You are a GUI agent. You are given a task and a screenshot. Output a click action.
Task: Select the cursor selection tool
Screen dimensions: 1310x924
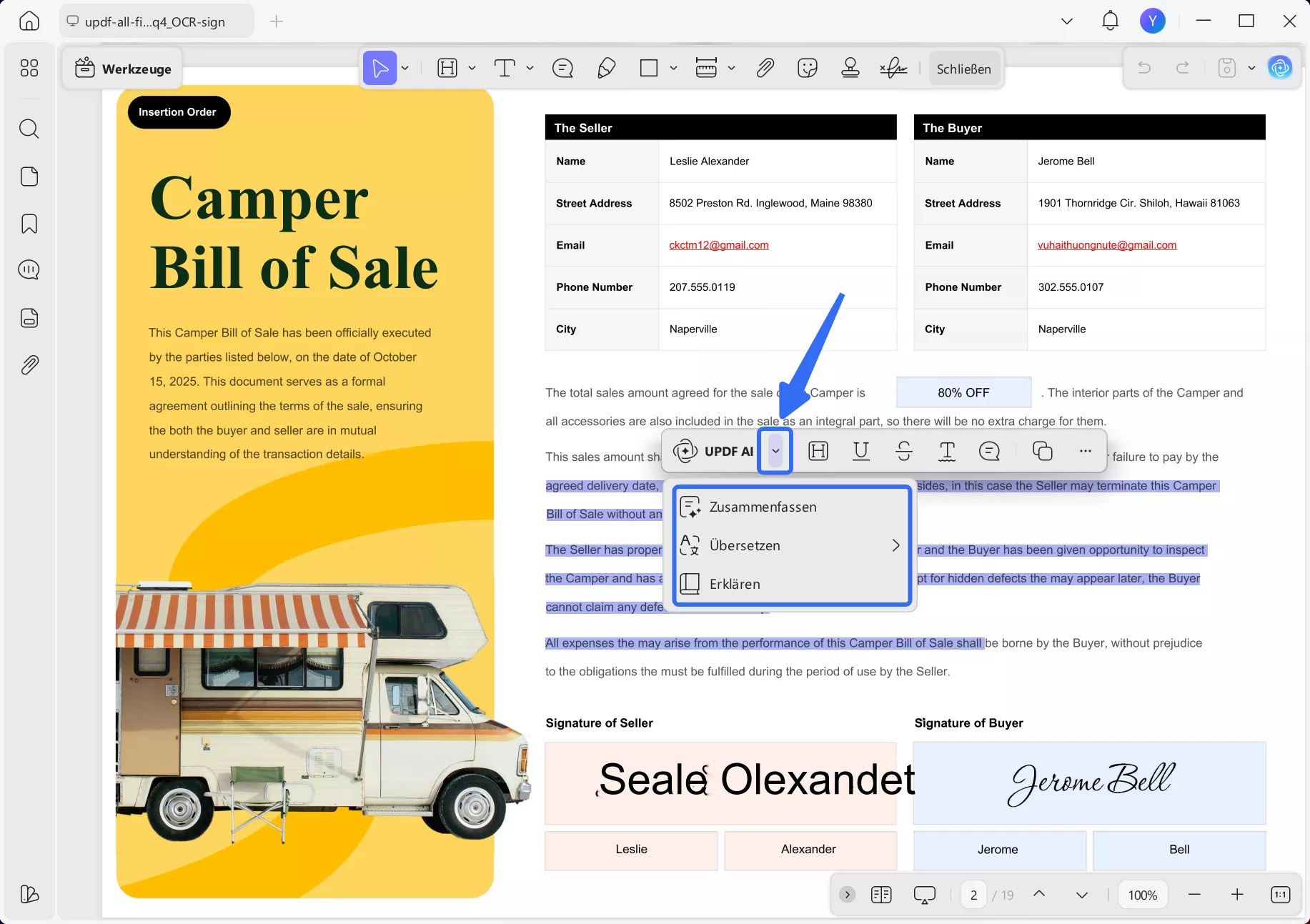coord(380,69)
